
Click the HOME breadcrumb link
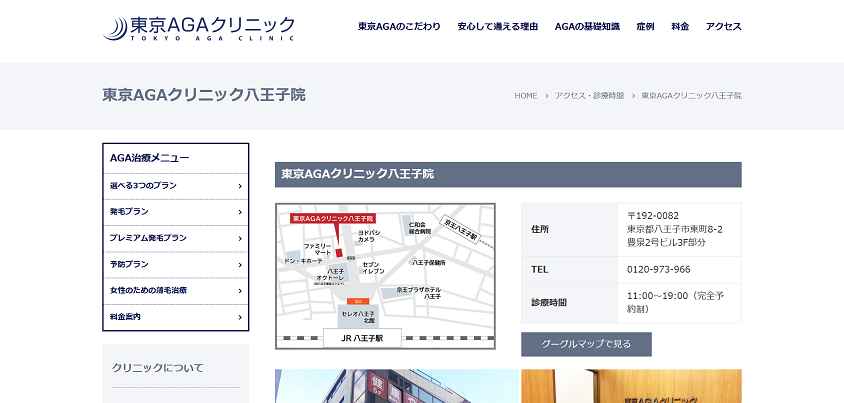point(526,96)
